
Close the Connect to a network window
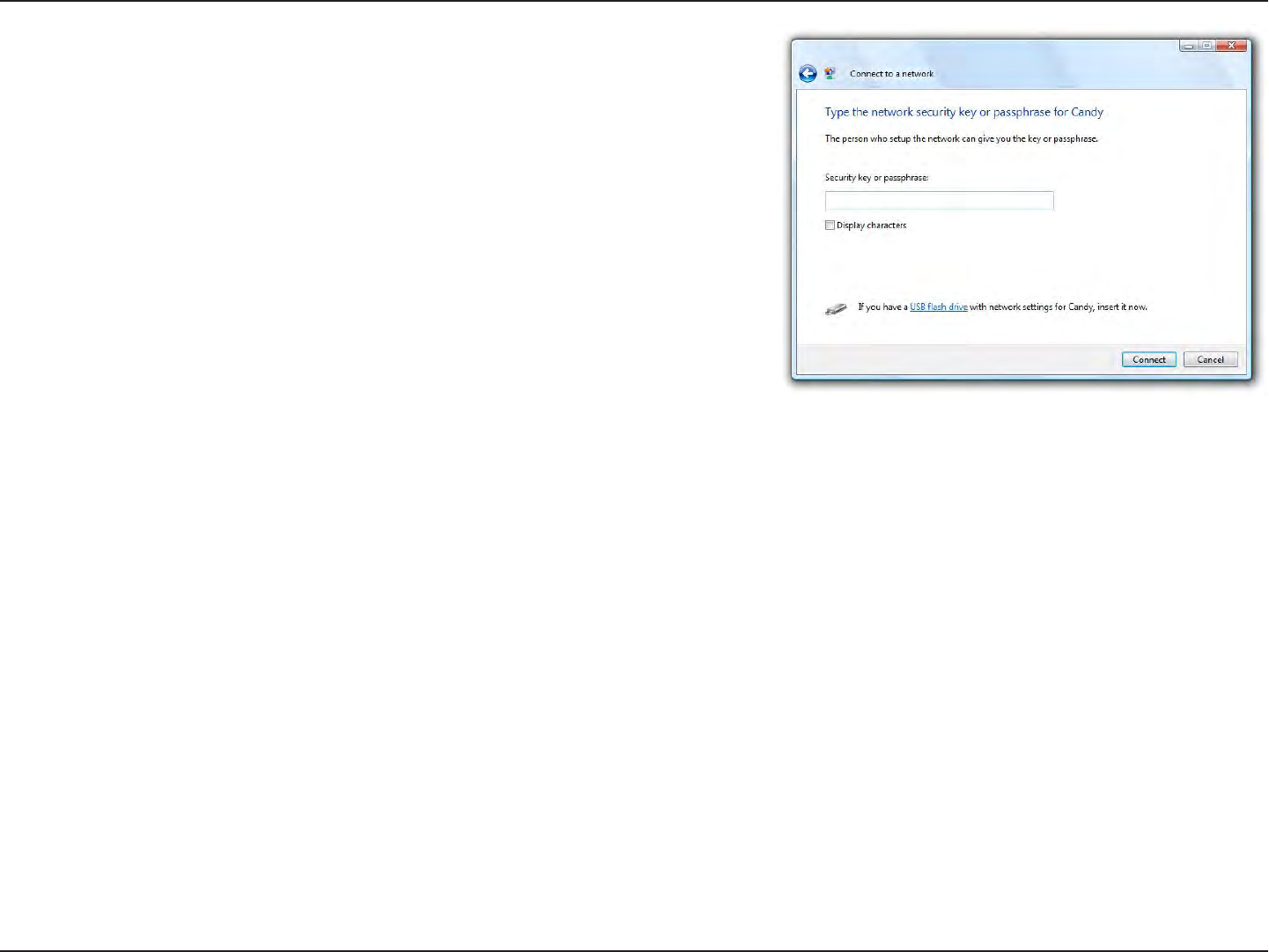[1233, 46]
